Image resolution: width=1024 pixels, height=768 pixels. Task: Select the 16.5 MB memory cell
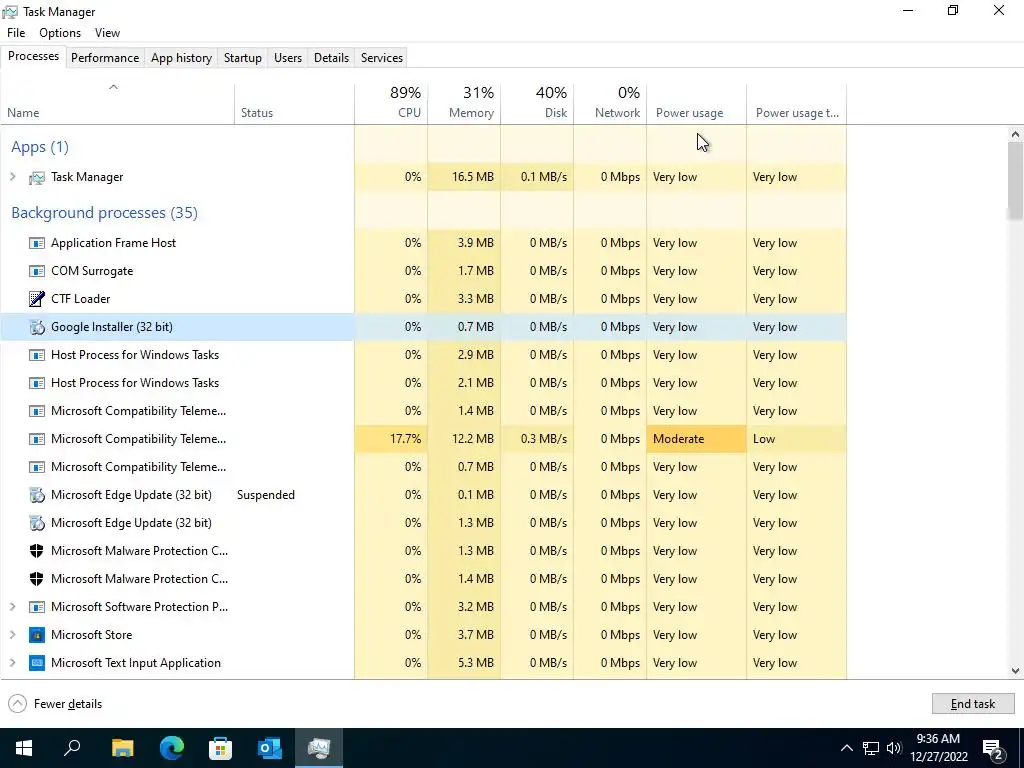464,177
